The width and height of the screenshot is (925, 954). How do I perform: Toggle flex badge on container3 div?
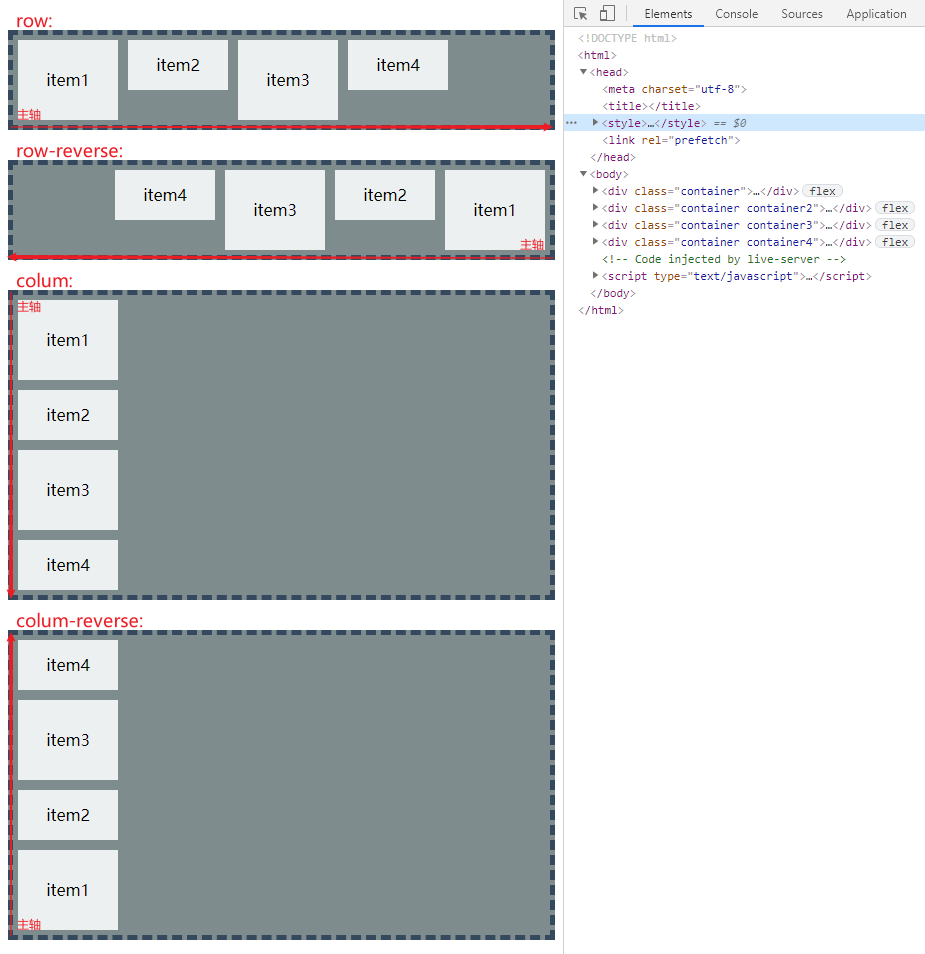(895, 225)
